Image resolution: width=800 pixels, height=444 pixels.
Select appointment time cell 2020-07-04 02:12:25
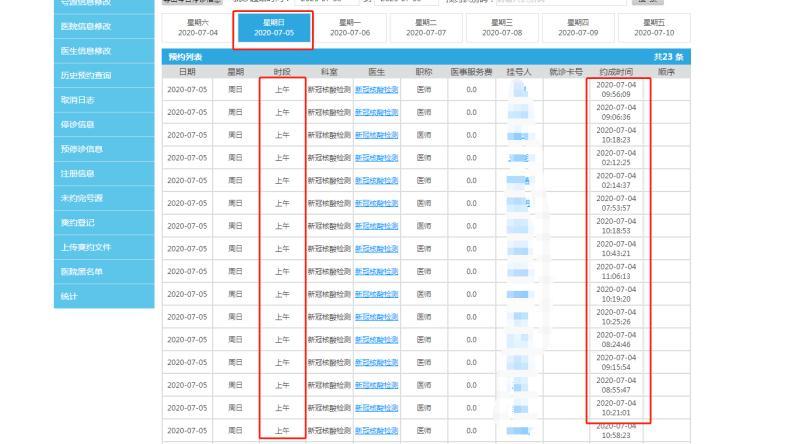click(x=616, y=158)
